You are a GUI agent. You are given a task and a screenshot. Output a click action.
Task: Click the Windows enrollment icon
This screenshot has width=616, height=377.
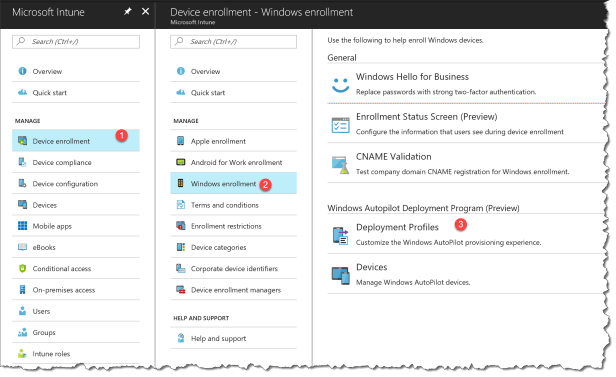coord(181,183)
